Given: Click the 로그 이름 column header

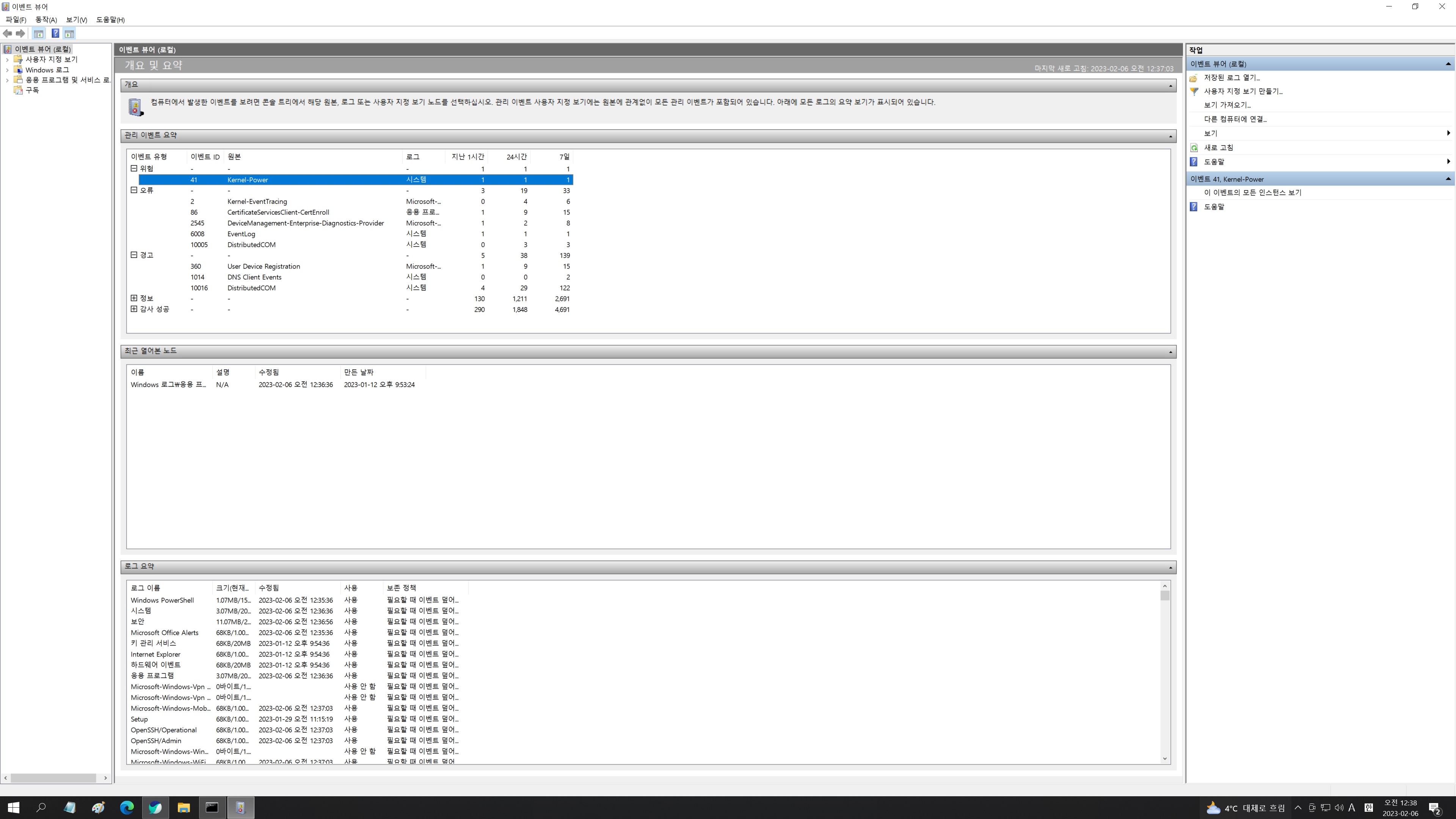Looking at the screenshot, I should 170,588.
